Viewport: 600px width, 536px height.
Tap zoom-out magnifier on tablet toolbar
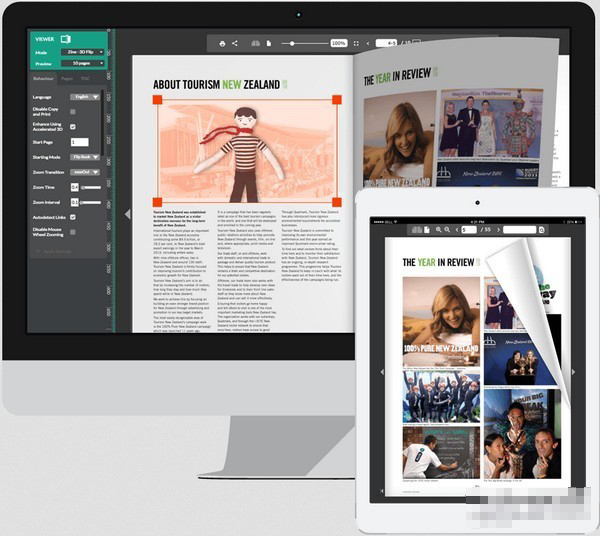coord(447,230)
